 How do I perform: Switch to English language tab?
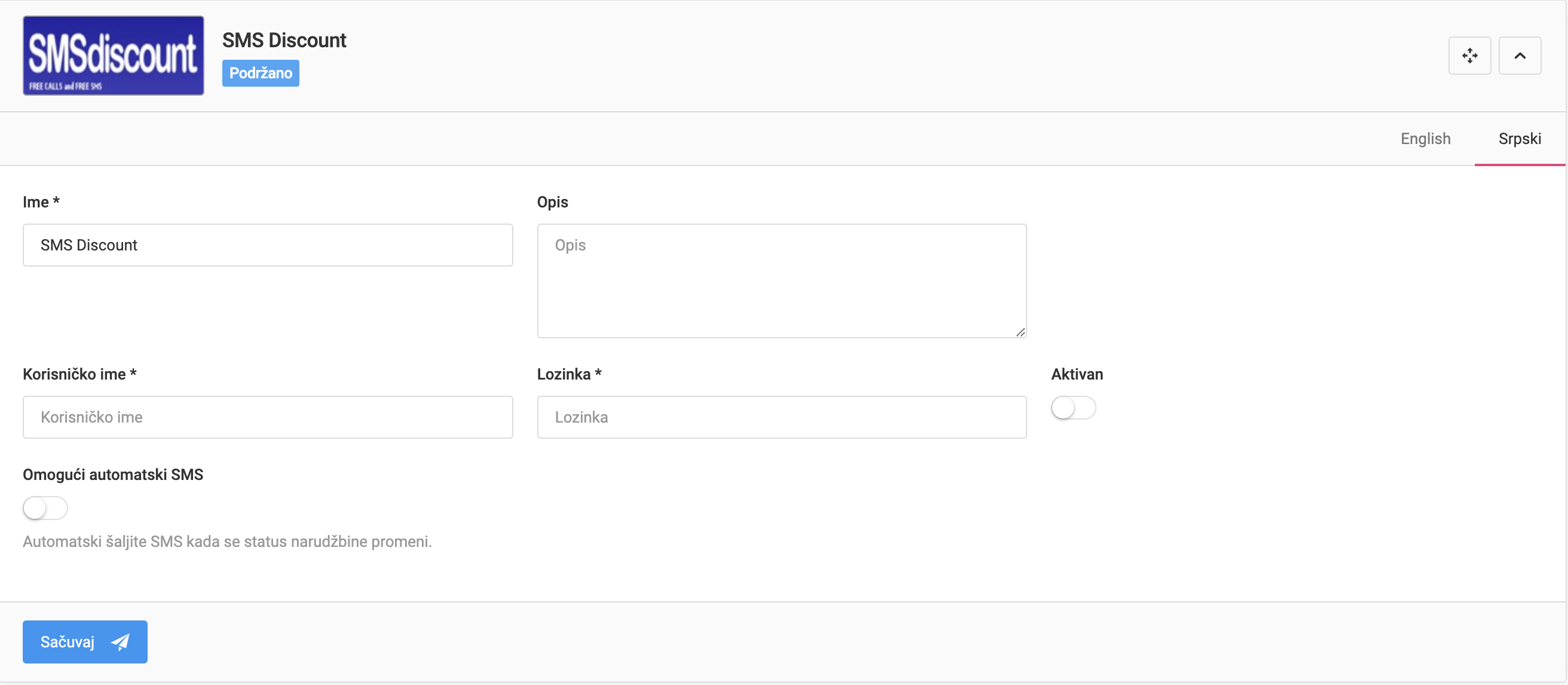[1425, 137]
